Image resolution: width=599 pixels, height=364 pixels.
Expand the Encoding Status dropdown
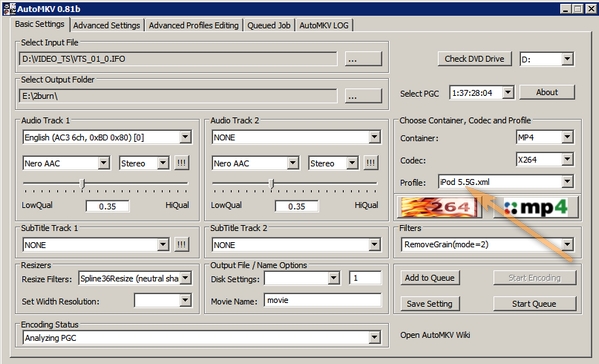click(374, 337)
